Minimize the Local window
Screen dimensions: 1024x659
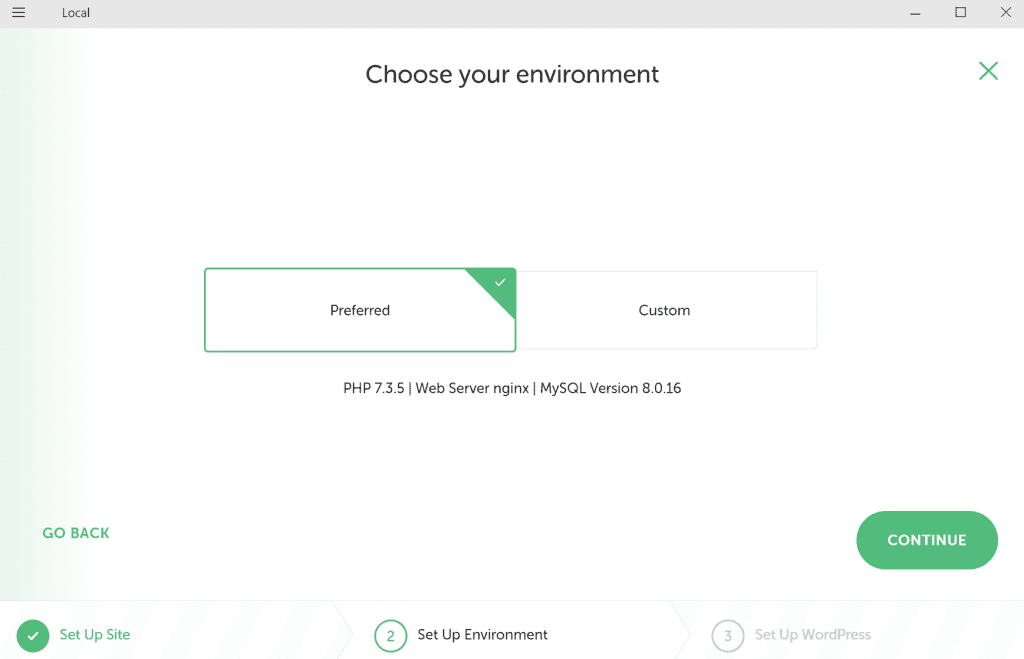pyautogui.click(x=915, y=13)
